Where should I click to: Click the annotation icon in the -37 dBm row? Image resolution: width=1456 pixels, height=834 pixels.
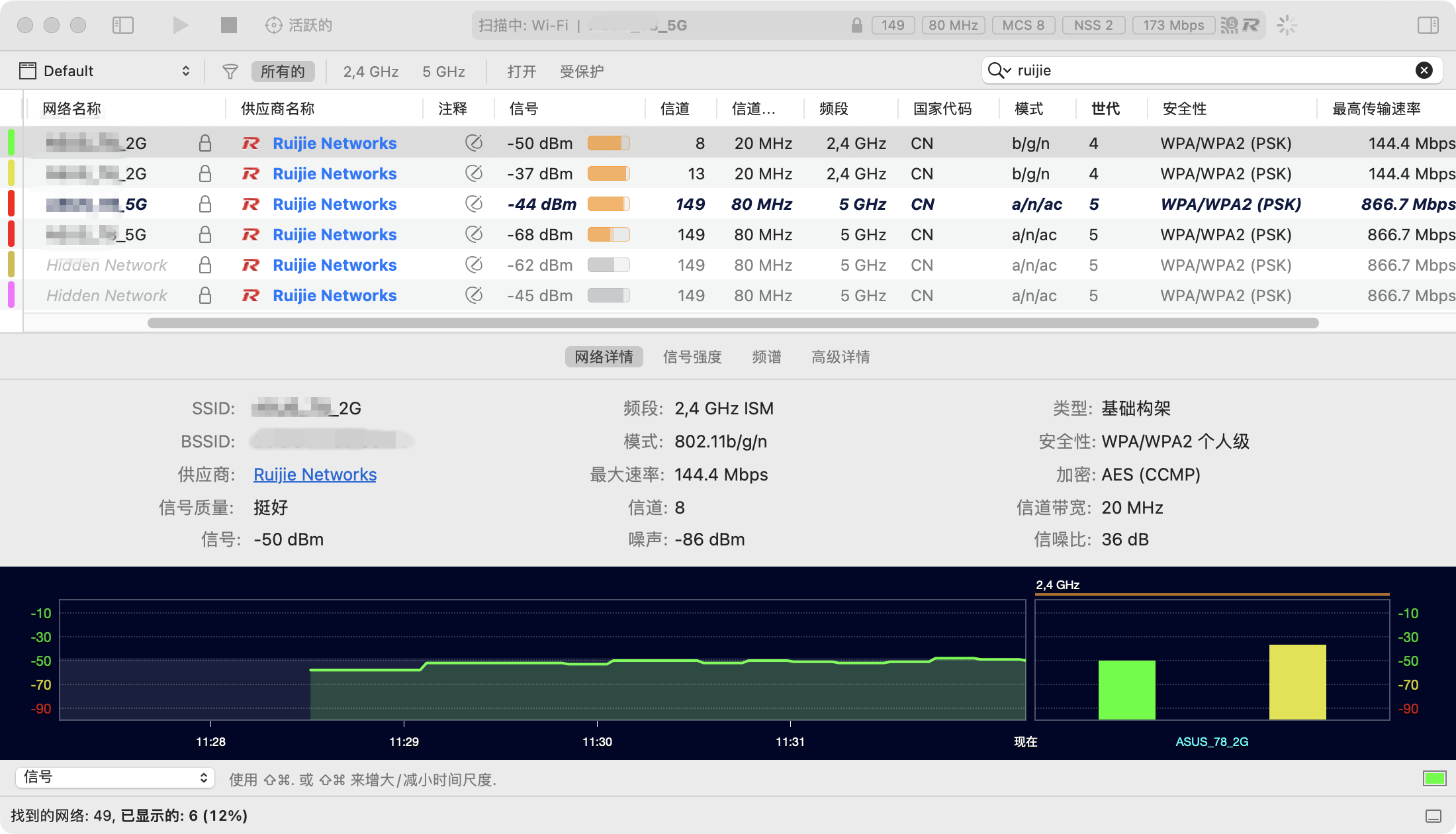tap(473, 173)
